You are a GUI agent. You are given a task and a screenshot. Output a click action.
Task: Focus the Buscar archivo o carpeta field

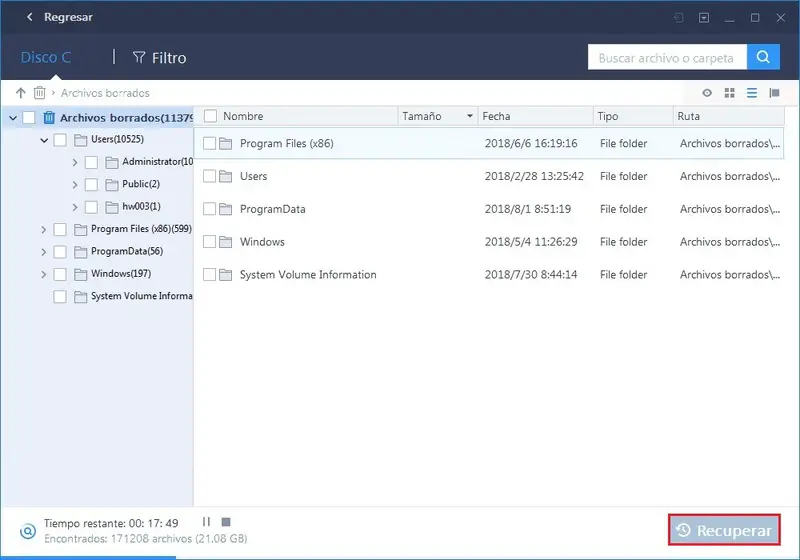click(x=667, y=57)
